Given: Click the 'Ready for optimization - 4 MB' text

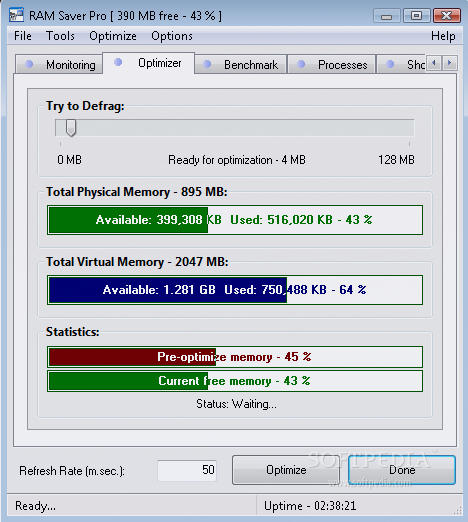Looking at the screenshot, I should point(237,160).
